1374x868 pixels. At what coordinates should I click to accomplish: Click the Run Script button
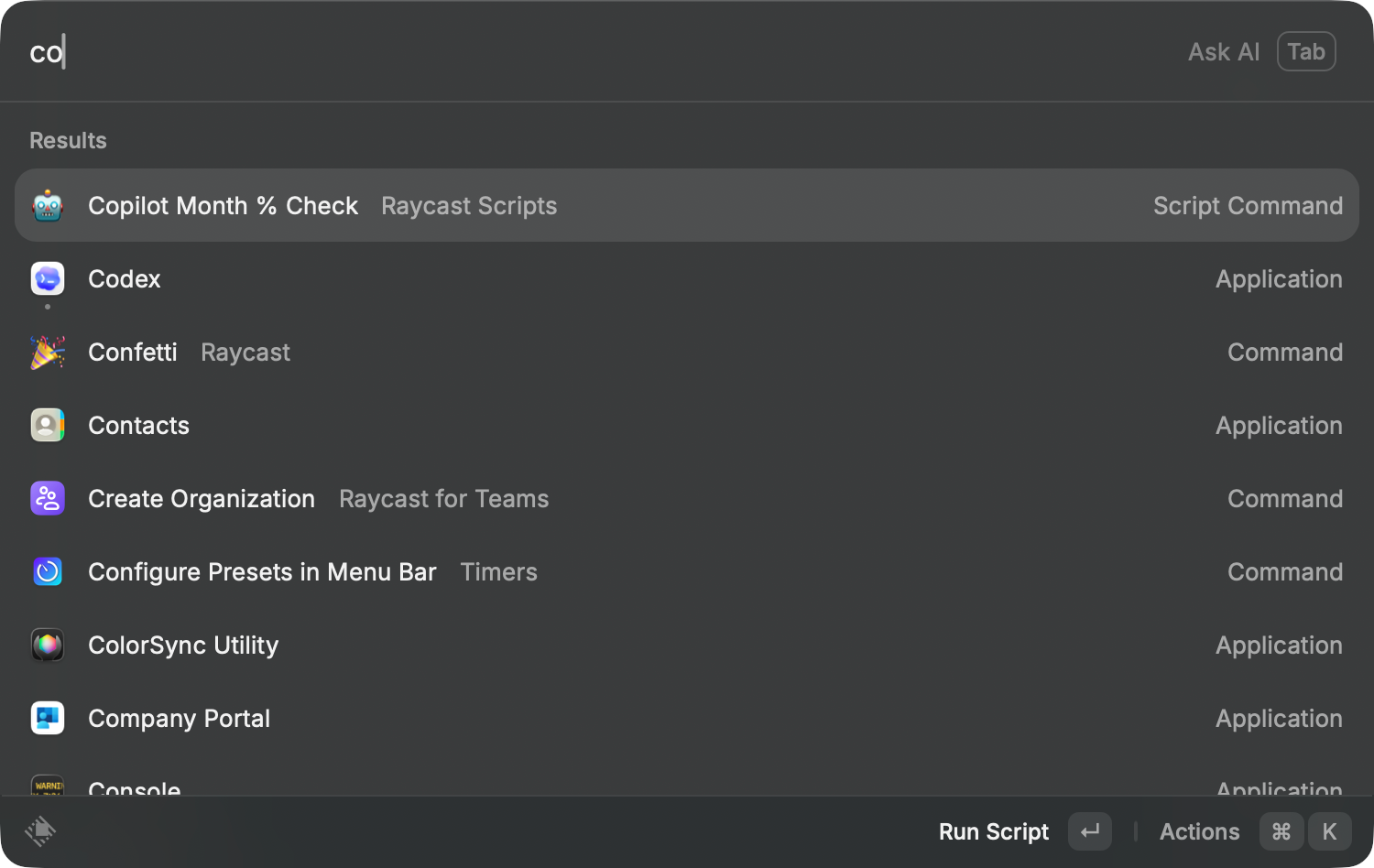tap(993, 831)
